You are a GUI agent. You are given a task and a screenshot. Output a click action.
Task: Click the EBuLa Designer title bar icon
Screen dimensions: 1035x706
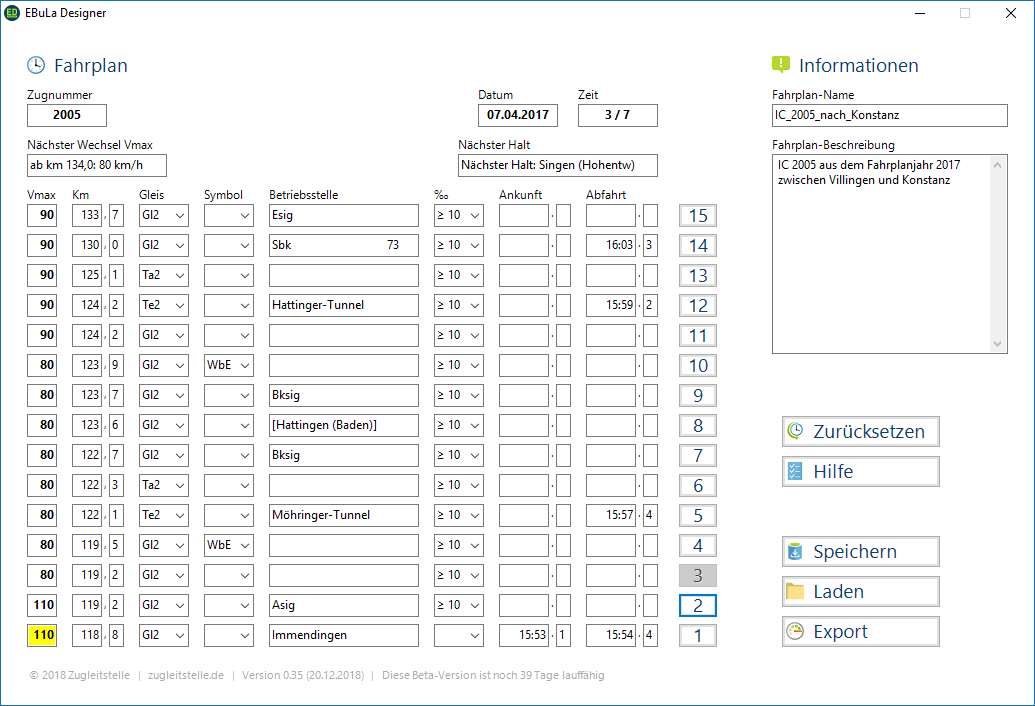pos(12,13)
